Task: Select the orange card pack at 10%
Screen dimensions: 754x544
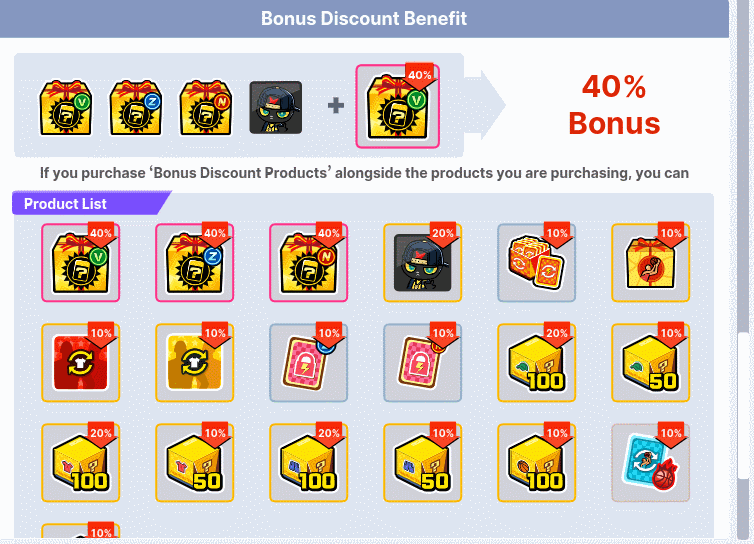Action: (536, 263)
